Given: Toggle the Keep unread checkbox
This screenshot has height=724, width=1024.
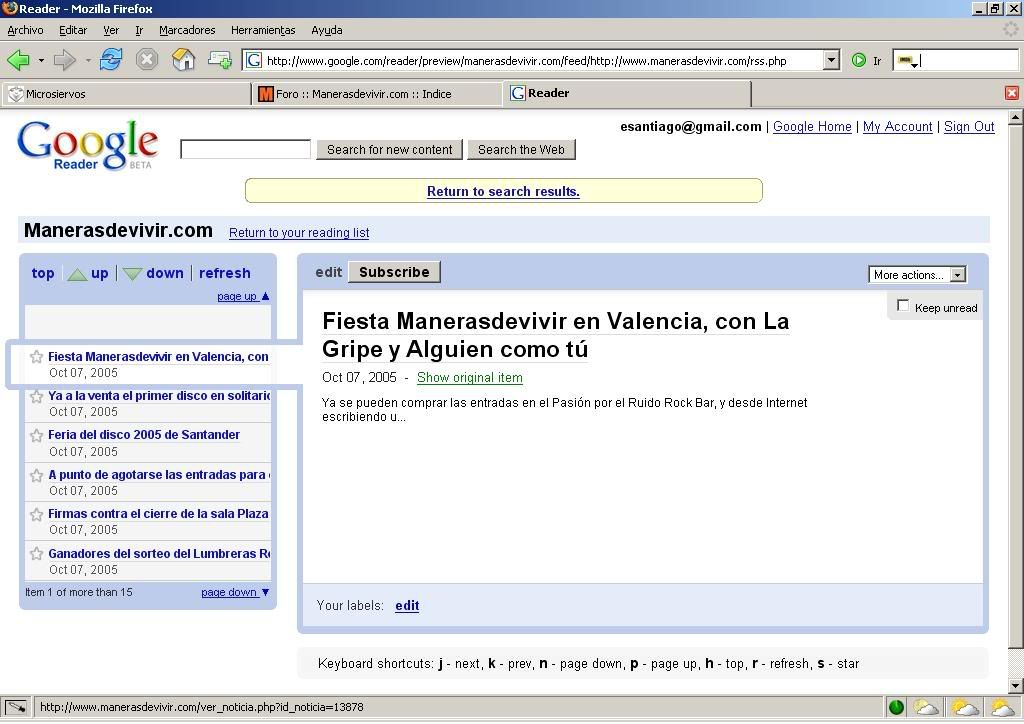Looking at the screenshot, I should pos(903,306).
